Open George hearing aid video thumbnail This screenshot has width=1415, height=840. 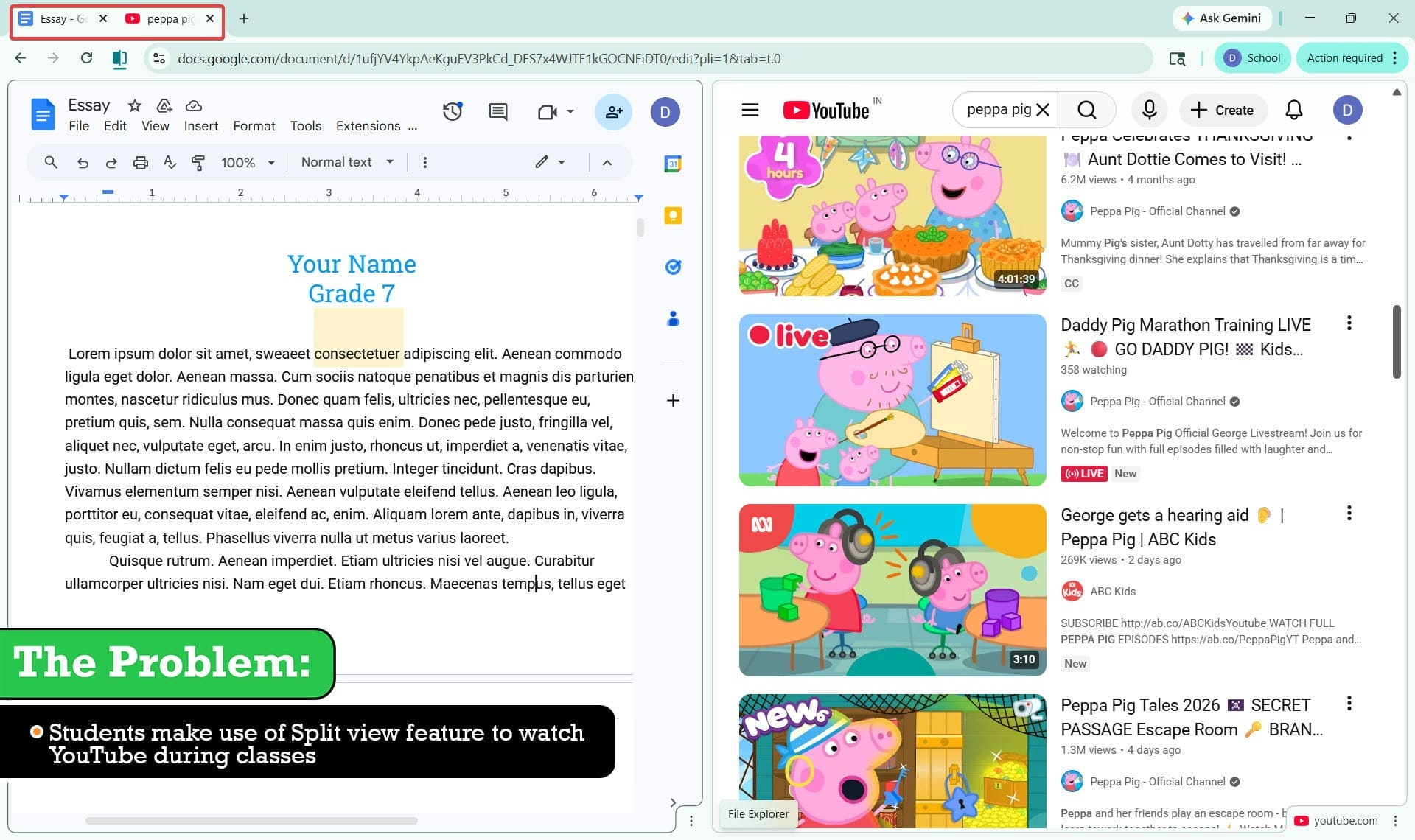click(x=892, y=589)
